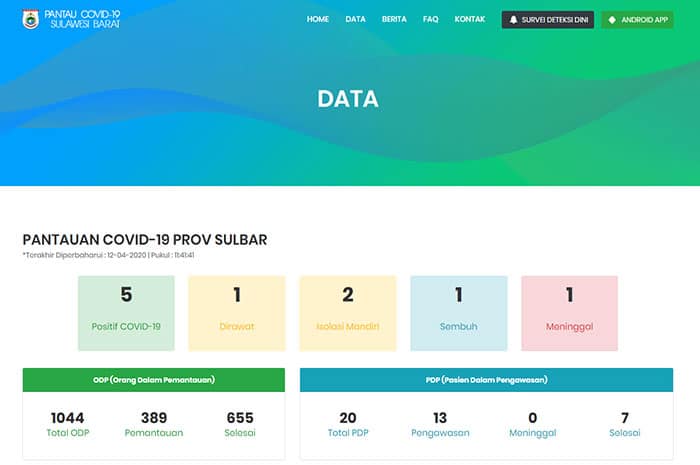
Task: Select the FAQ navigation item
Action: coord(430,19)
